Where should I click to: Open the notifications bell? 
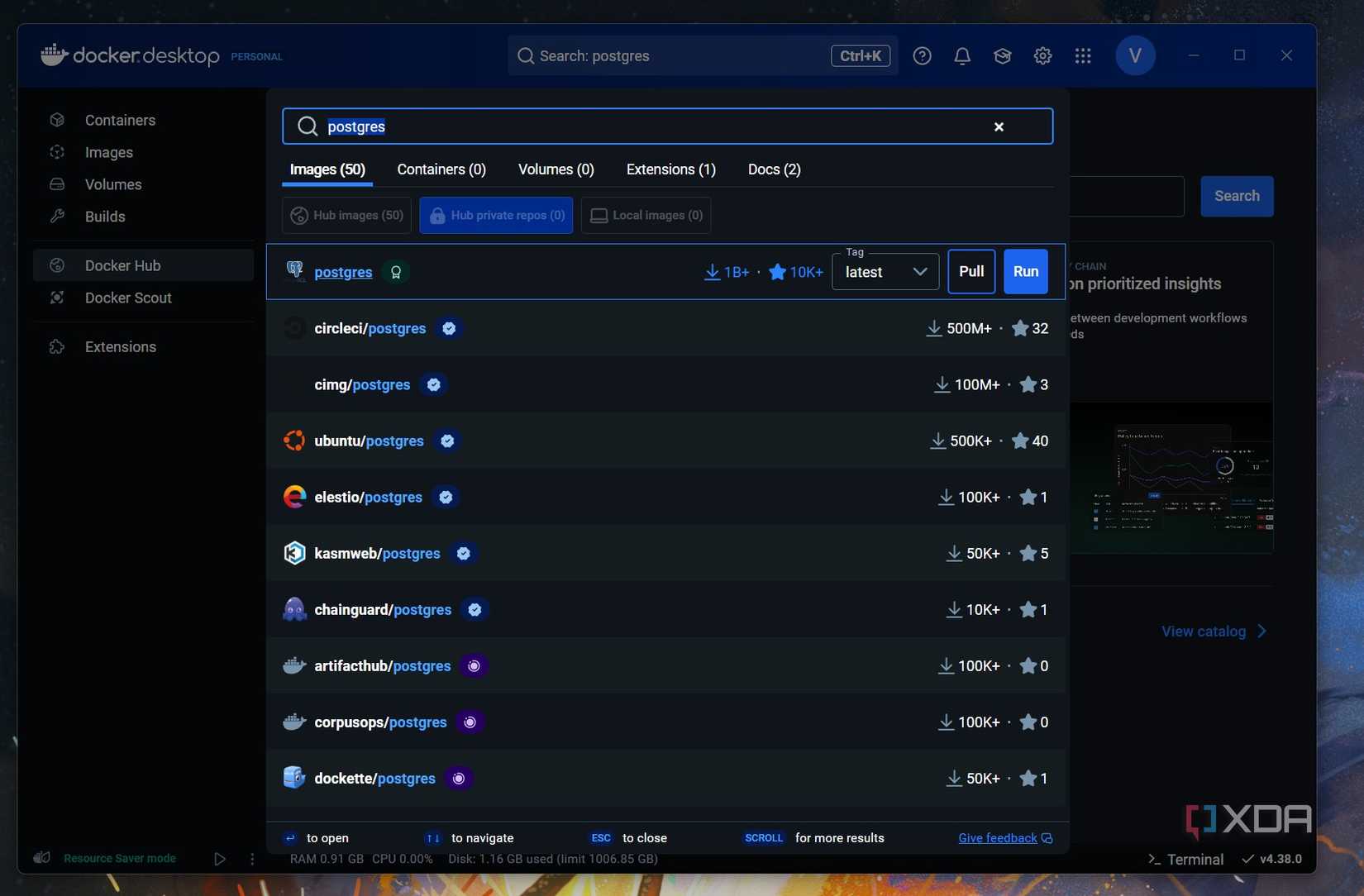coord(962,56)
